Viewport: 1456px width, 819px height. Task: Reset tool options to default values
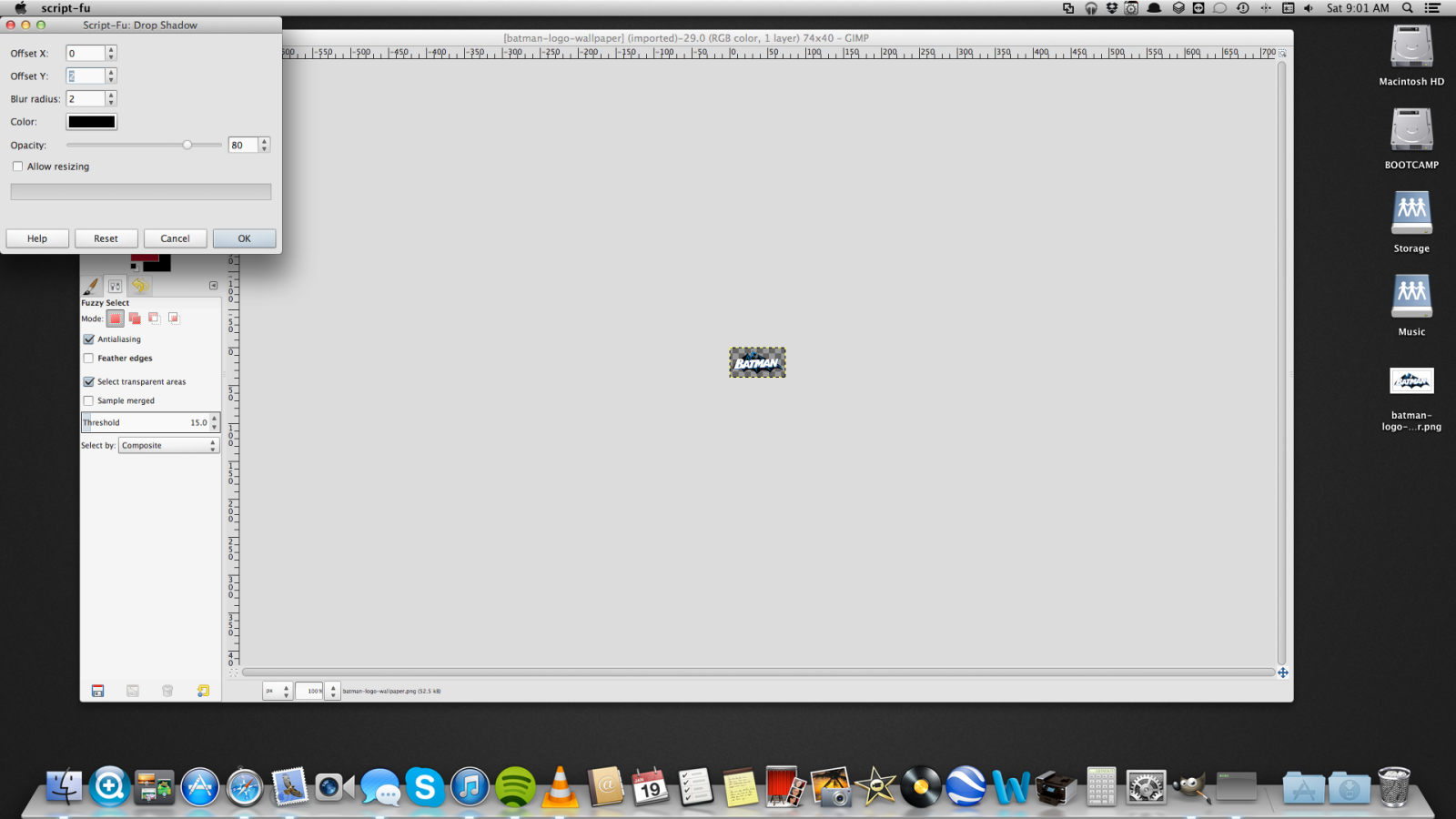coord(203,691)
